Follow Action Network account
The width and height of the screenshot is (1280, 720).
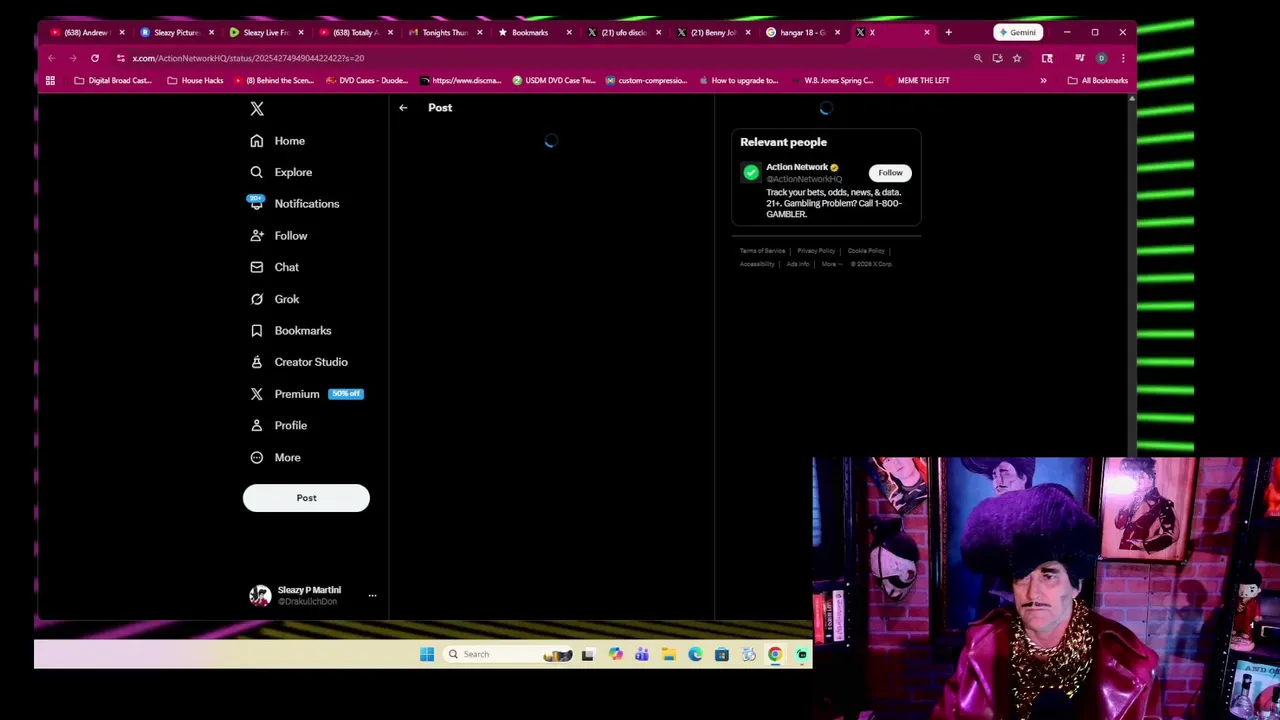click(890, 173)
